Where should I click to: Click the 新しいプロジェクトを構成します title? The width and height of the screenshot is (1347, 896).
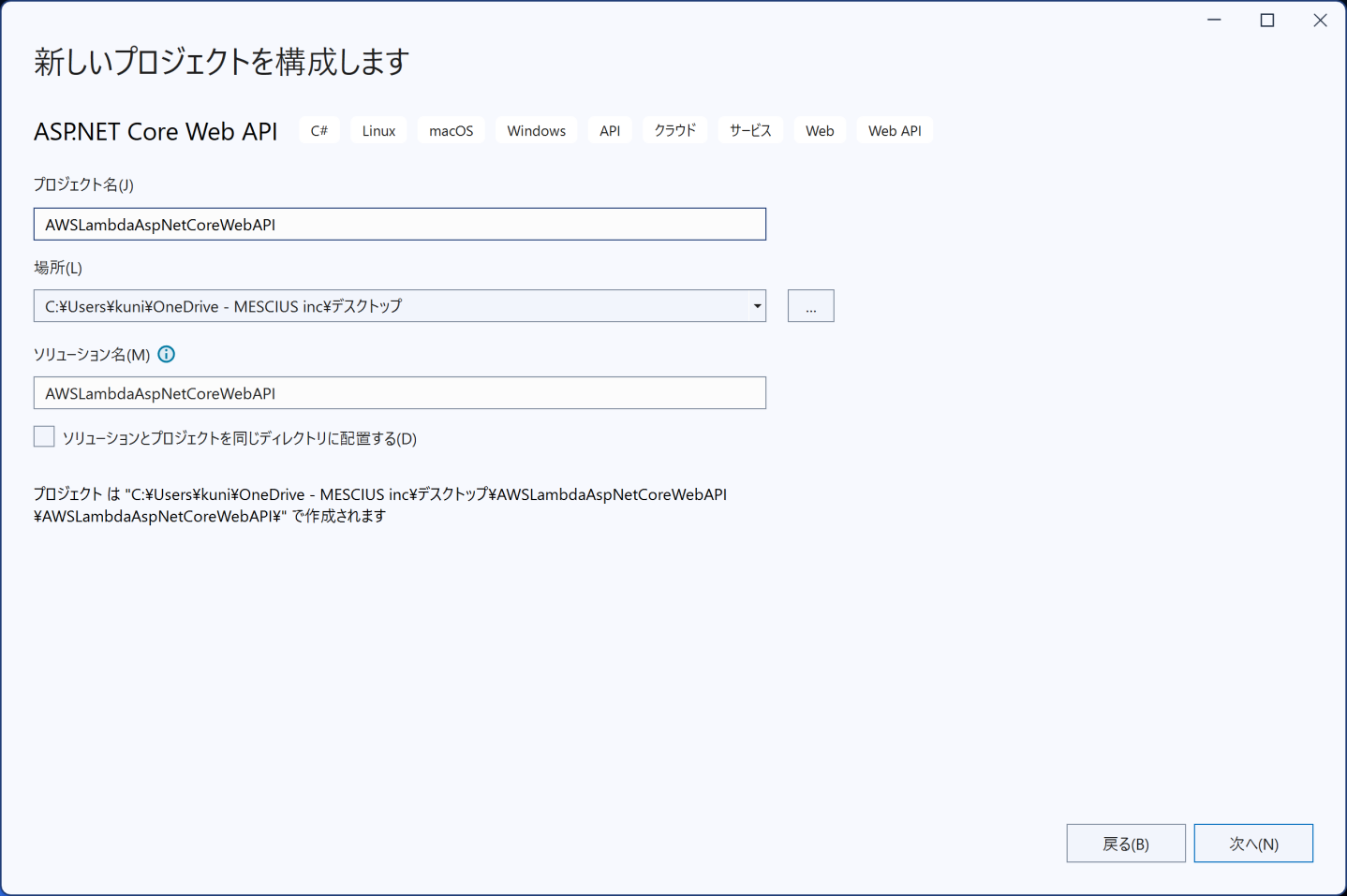pos(222,62)
